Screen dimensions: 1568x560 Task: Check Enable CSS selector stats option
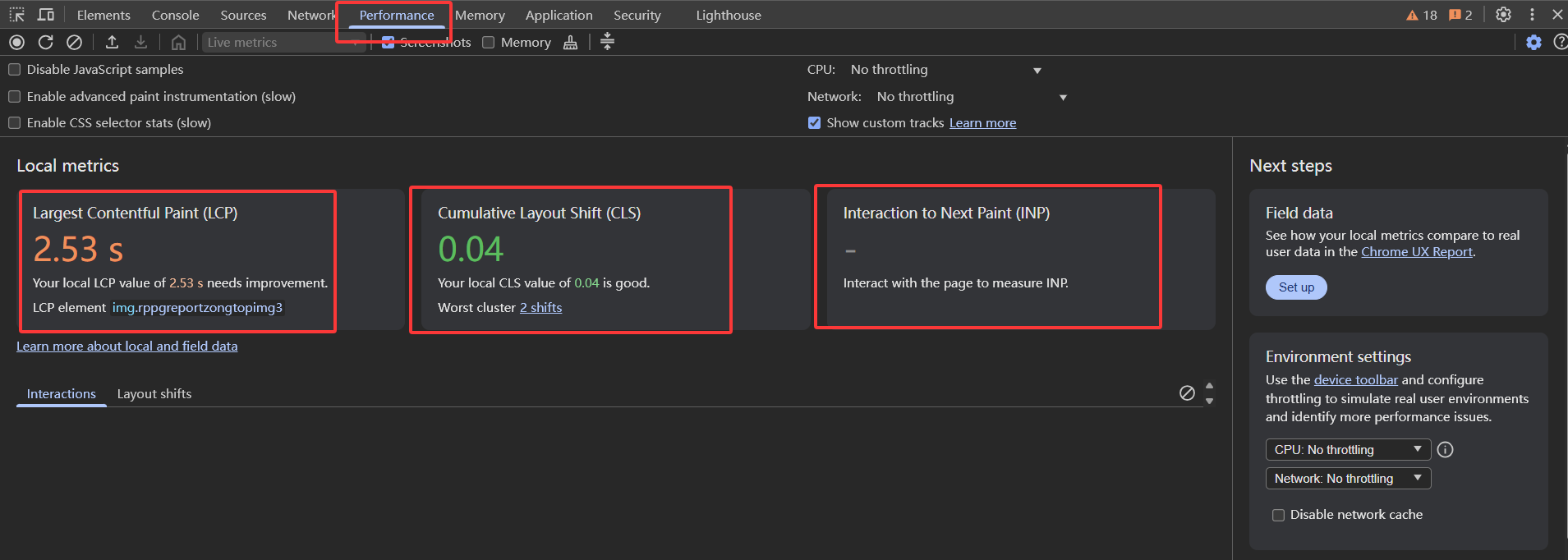[15, 123]
